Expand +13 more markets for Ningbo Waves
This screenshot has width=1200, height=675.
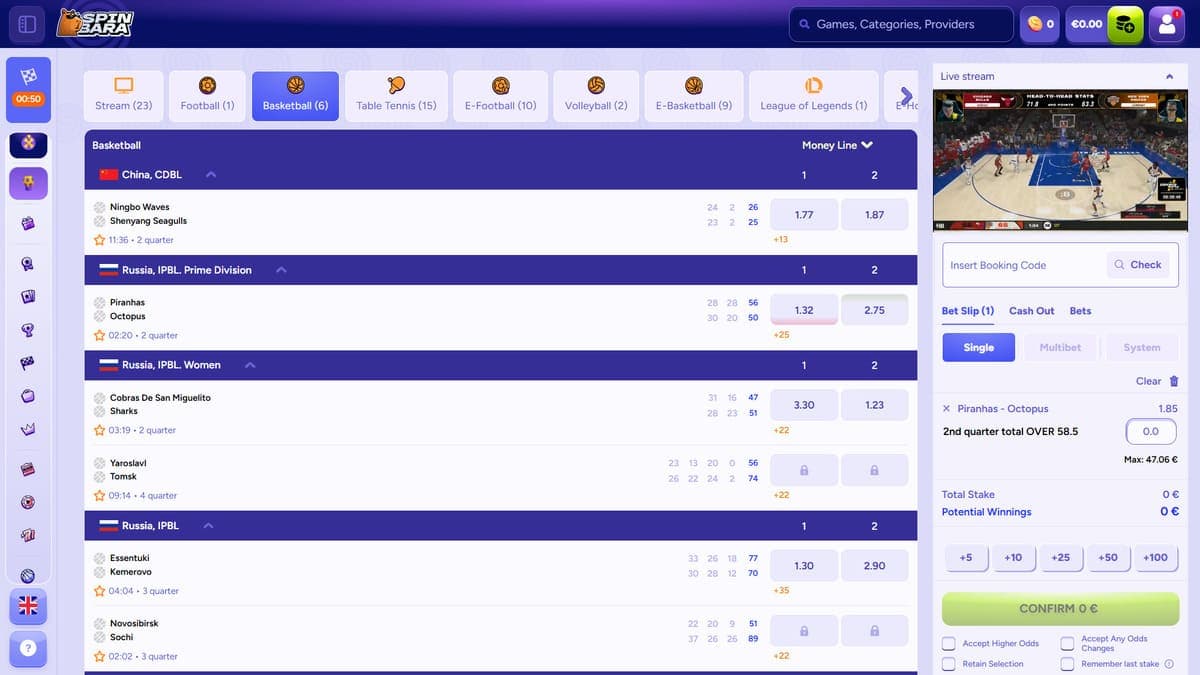pyautogui.click(x=781, y=239)
